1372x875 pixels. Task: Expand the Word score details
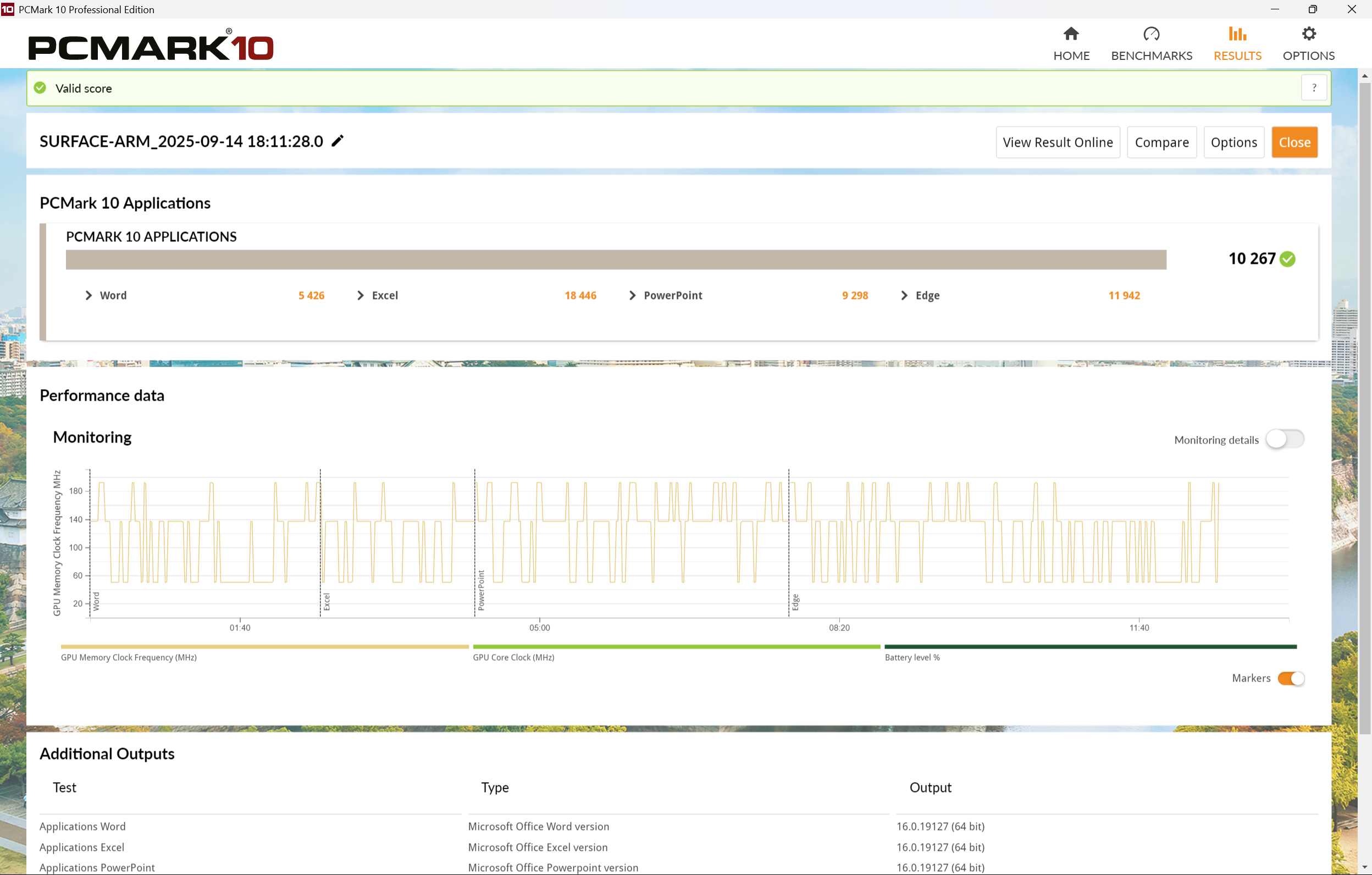(88, 295)
